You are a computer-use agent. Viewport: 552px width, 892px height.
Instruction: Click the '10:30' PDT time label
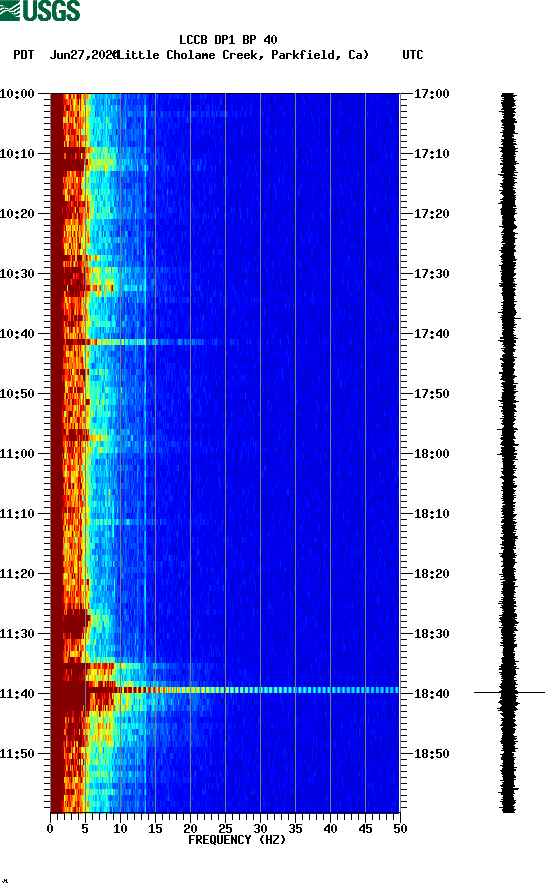[17, 274]
